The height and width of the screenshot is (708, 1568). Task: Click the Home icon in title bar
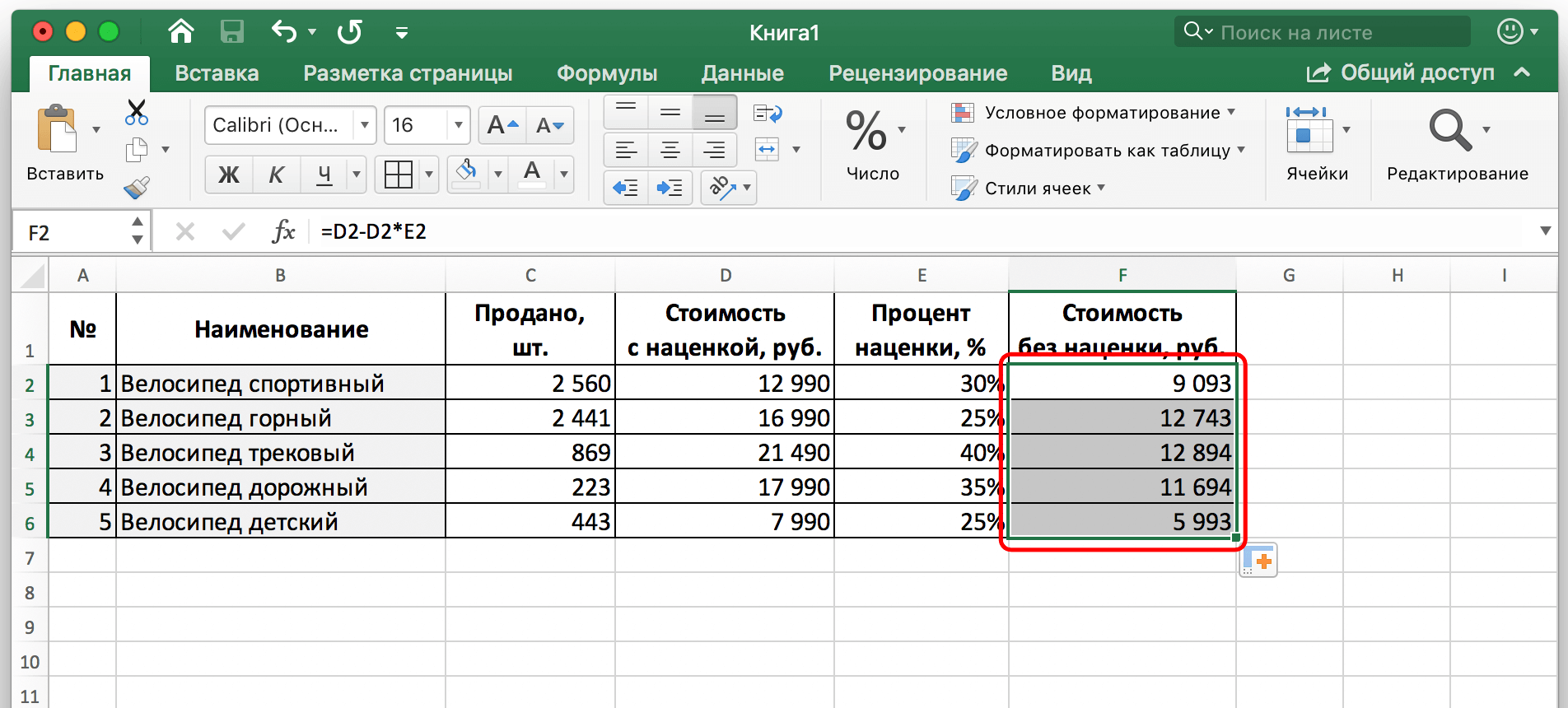[181, 32]
